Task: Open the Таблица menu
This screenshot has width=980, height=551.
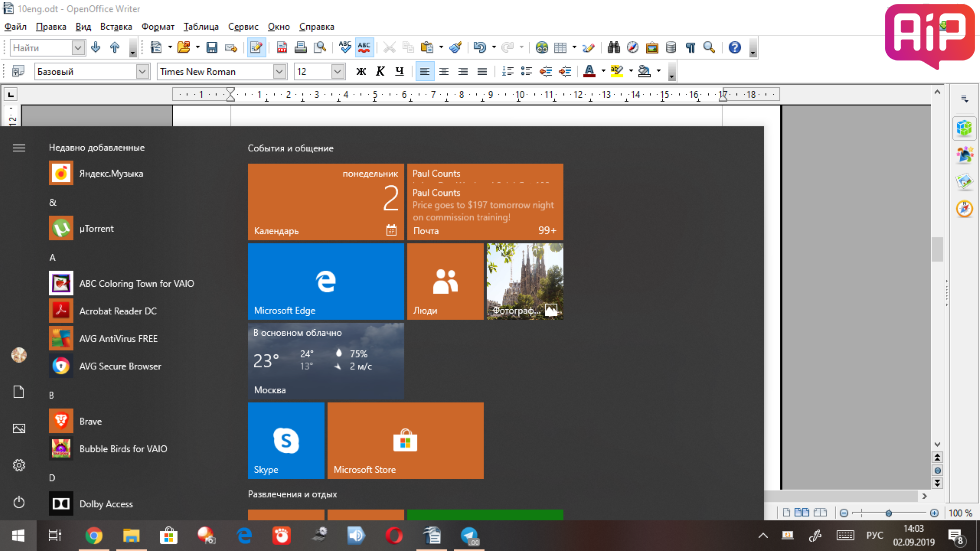Action: pos(201,27)
